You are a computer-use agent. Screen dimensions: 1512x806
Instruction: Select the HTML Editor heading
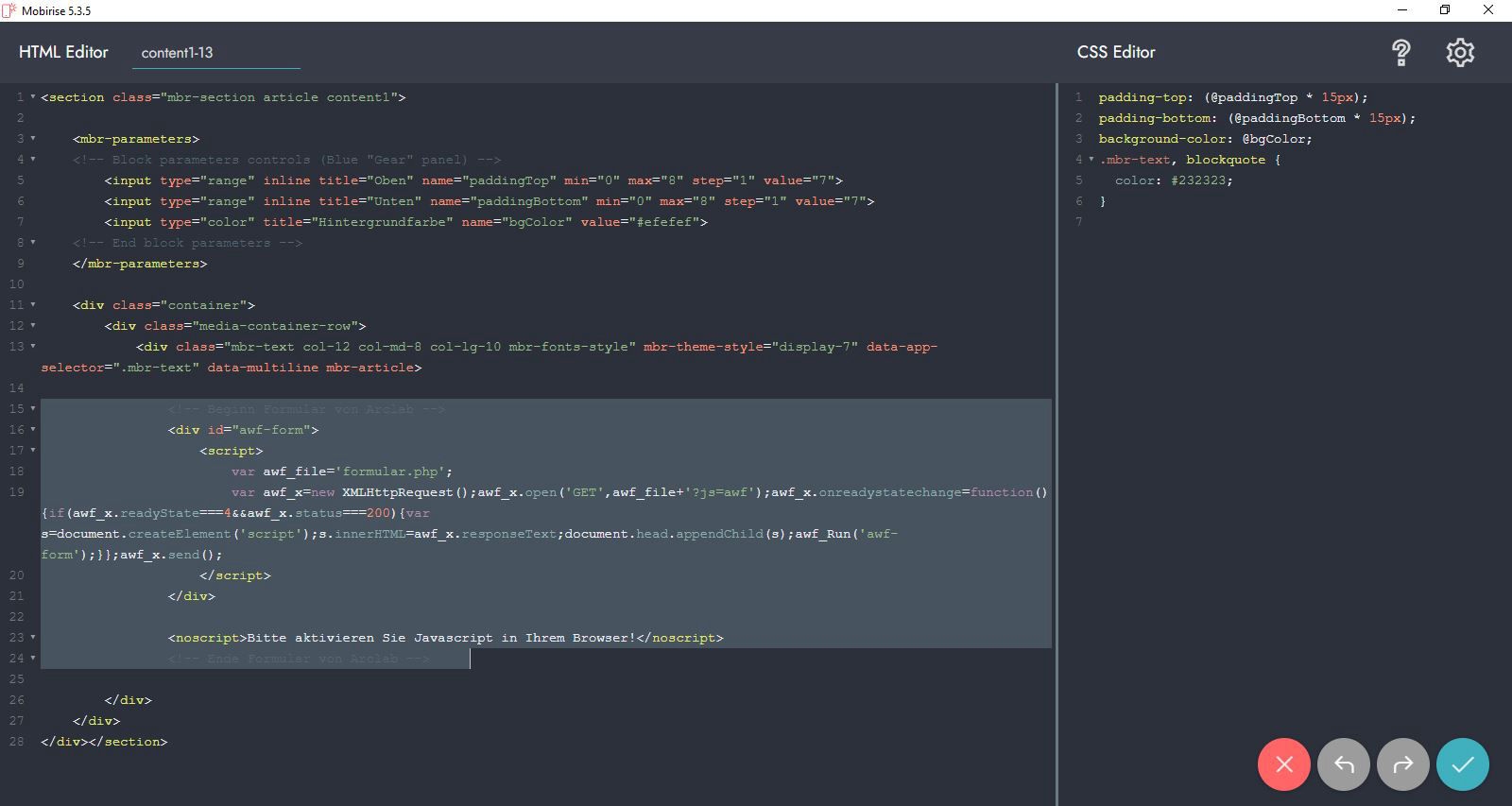(63, 52)
